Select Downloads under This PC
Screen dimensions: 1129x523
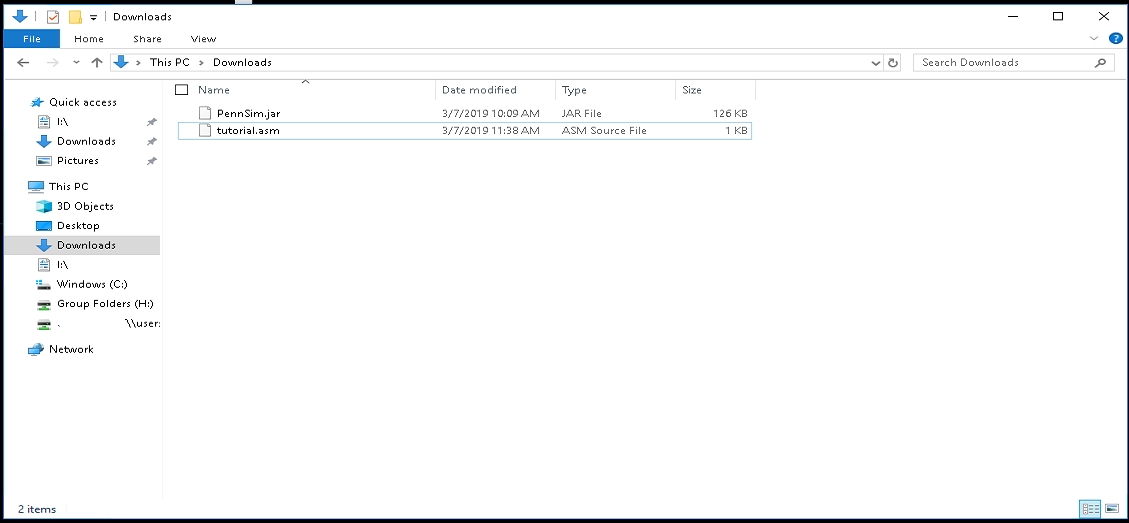pyautogui.click(x=86, y=245)
